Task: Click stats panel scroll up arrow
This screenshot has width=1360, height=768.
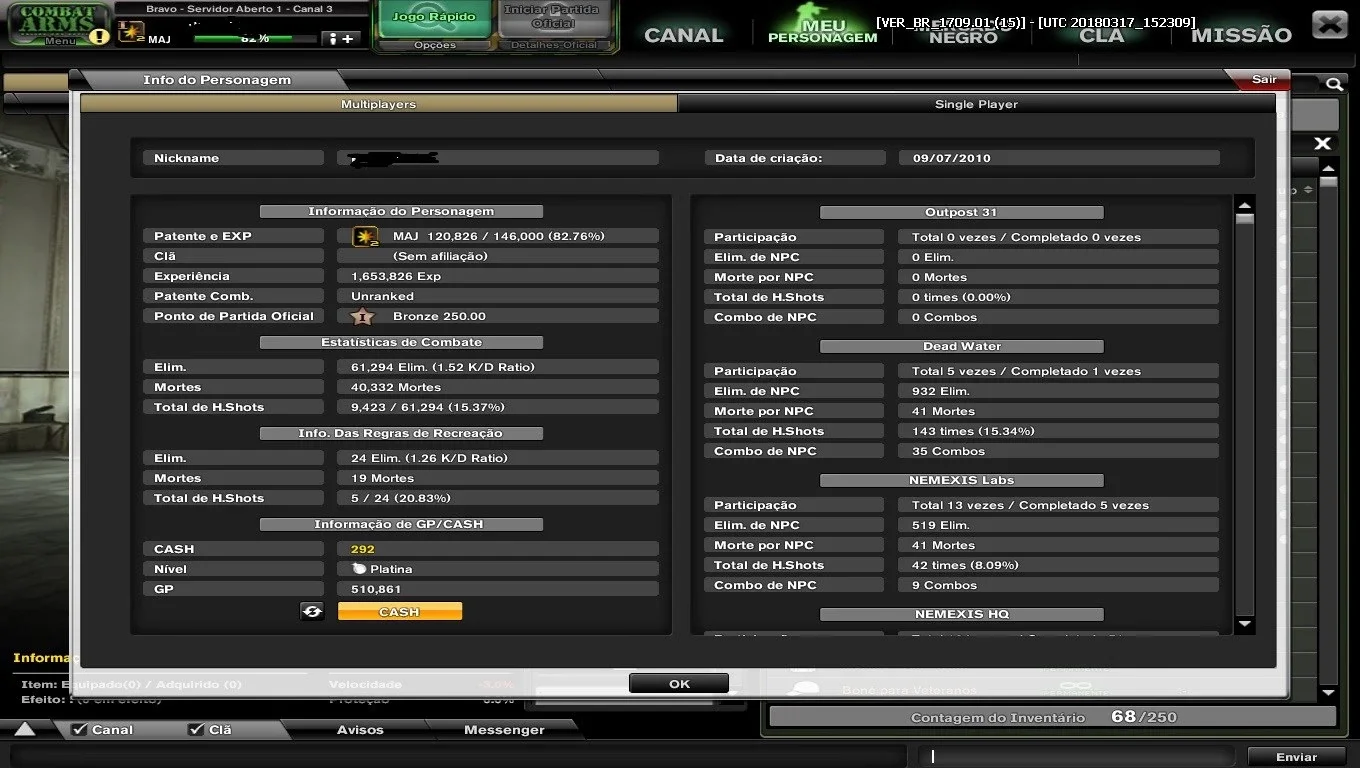Action: [x=1244, y=203]
